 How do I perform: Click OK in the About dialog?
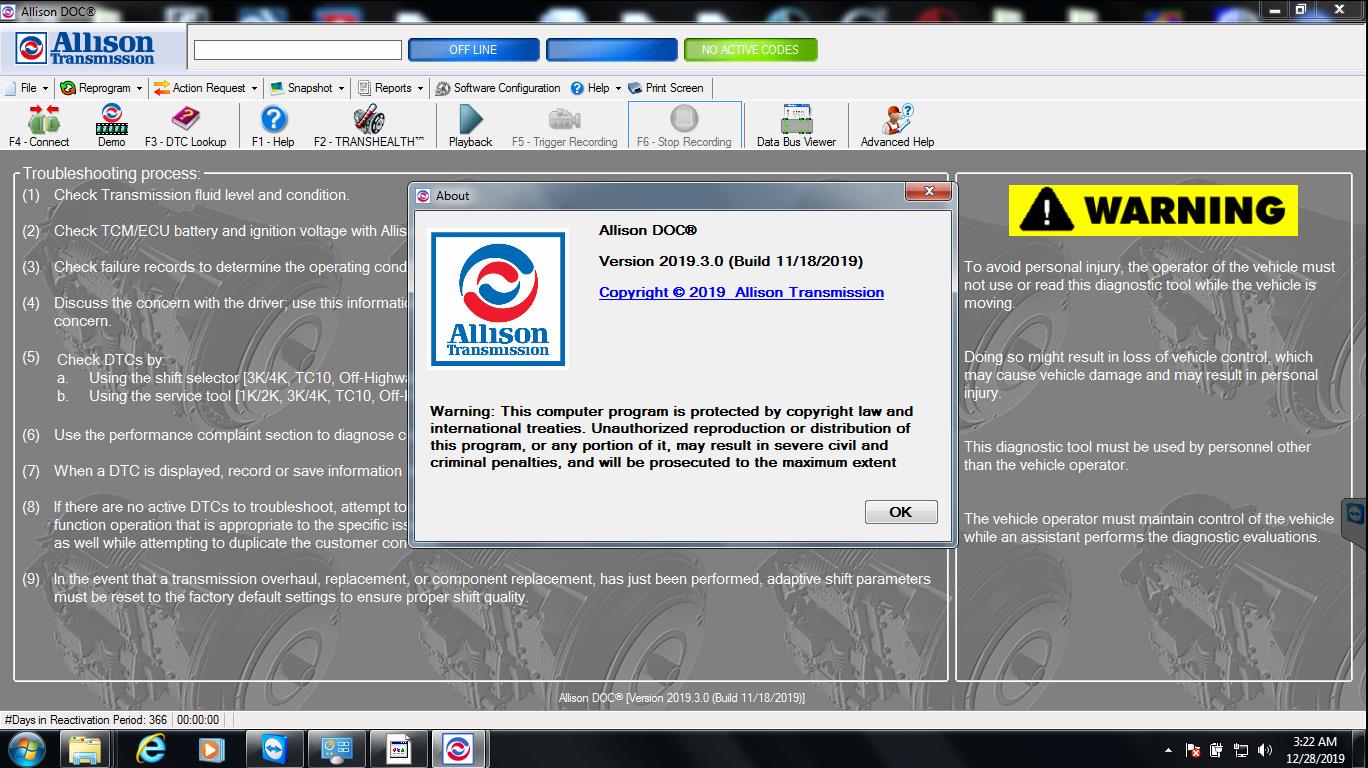(x=901, y=512)
